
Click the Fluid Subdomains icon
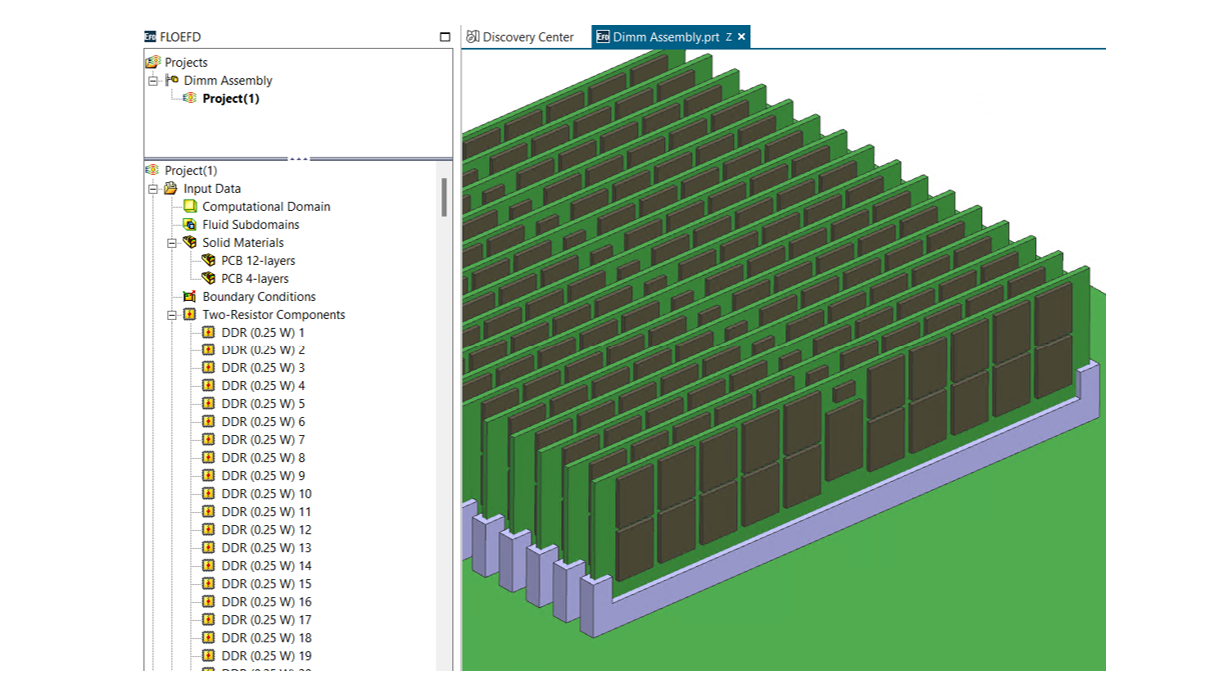[x=190, y=225]
